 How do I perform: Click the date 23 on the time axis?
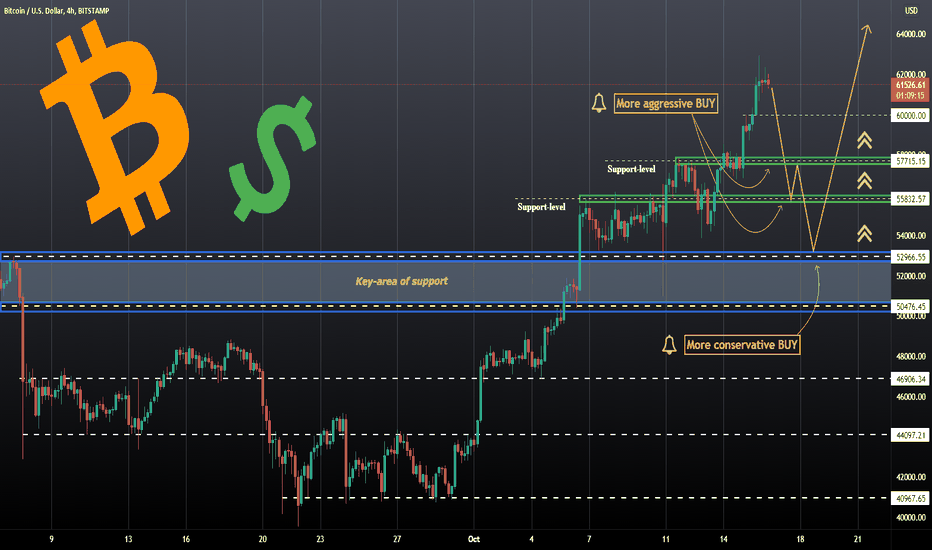[x=320, y=539]
